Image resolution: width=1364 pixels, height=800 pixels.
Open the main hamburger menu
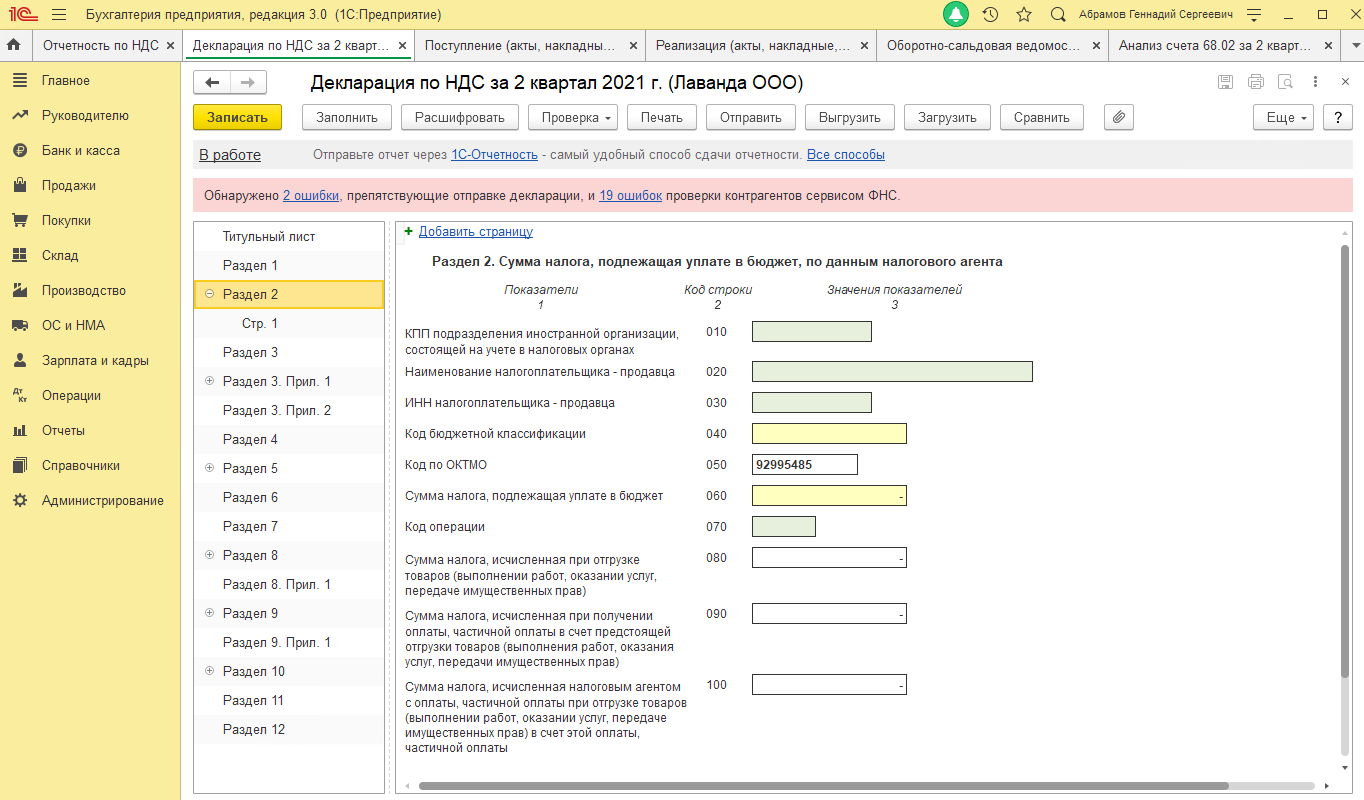point(58,15)
